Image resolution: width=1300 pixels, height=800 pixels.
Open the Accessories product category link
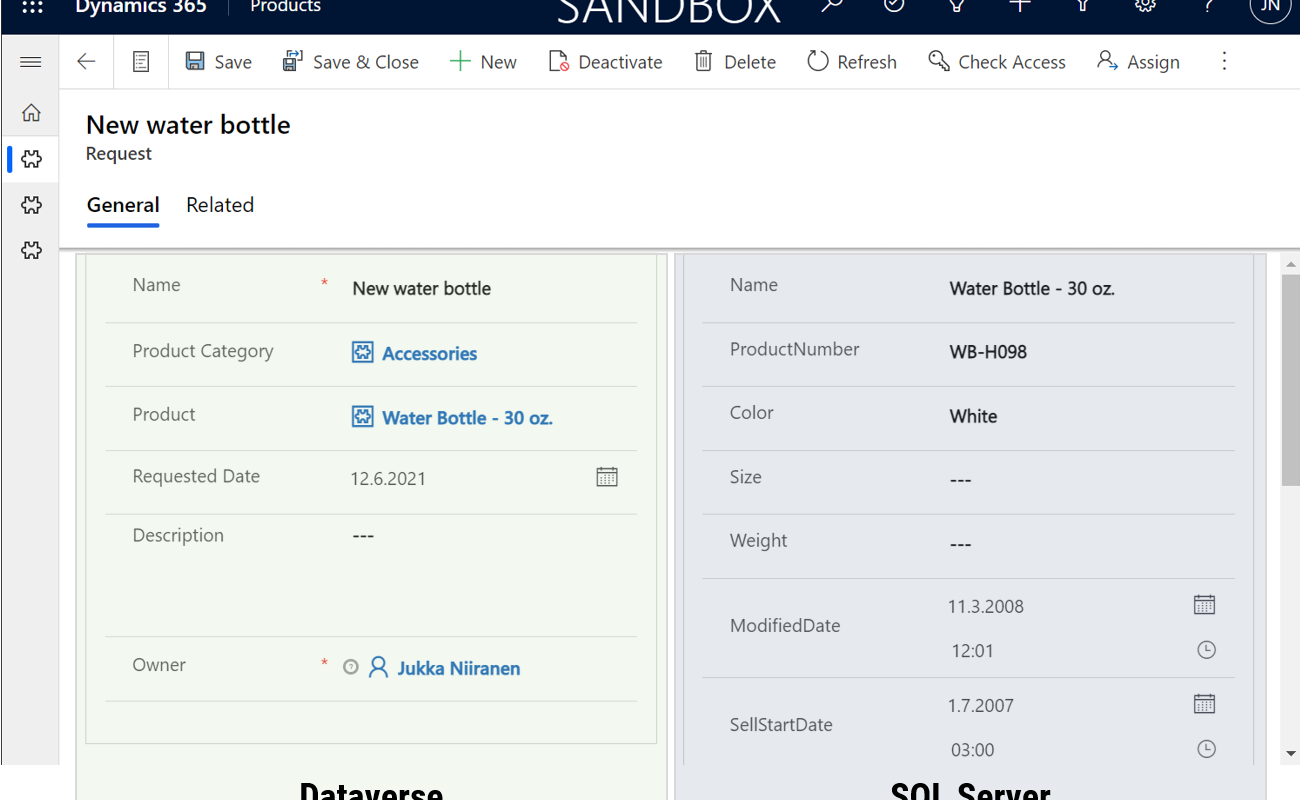pos(429,353)
